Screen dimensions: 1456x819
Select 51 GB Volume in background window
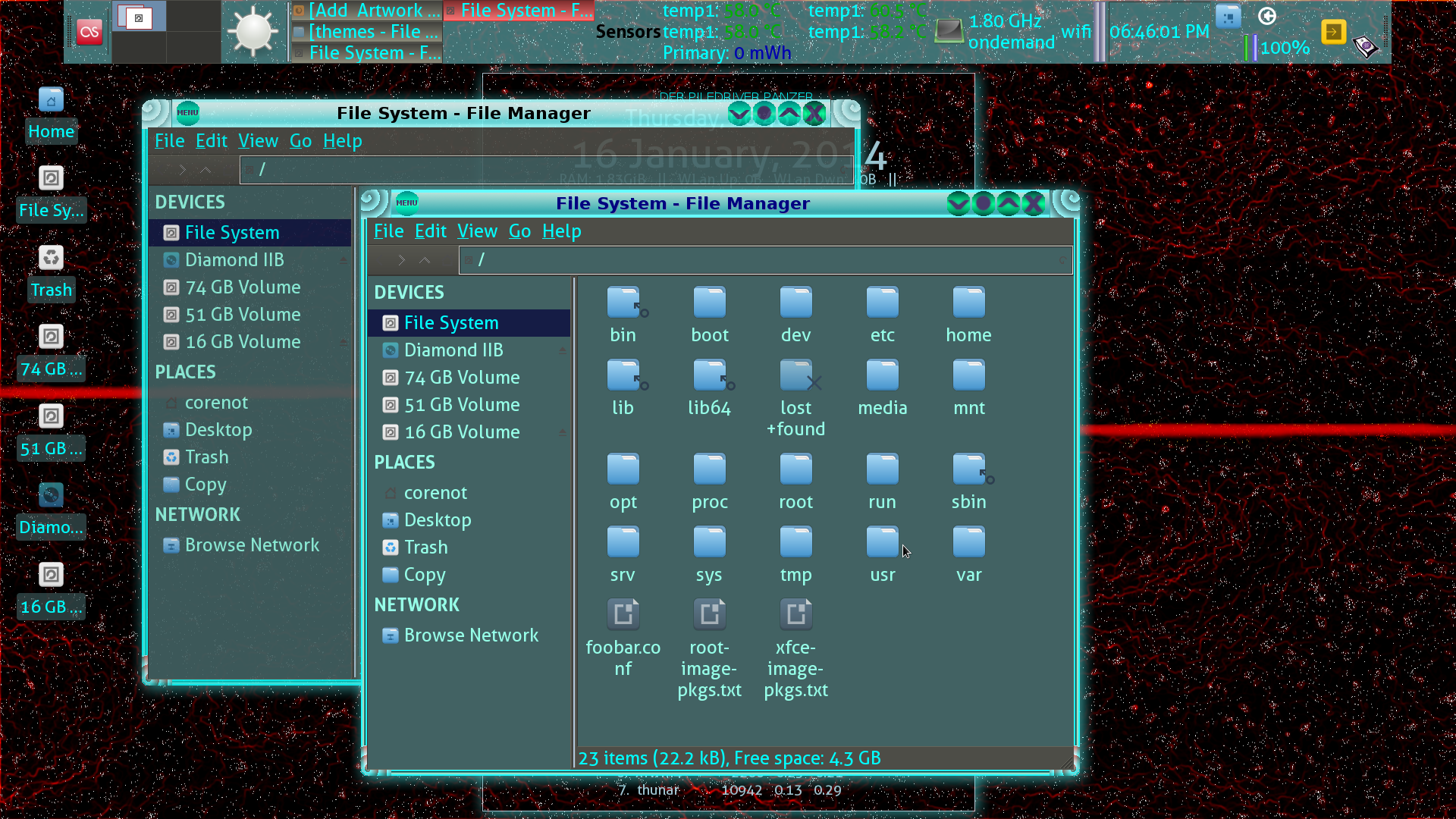[250, 315]
